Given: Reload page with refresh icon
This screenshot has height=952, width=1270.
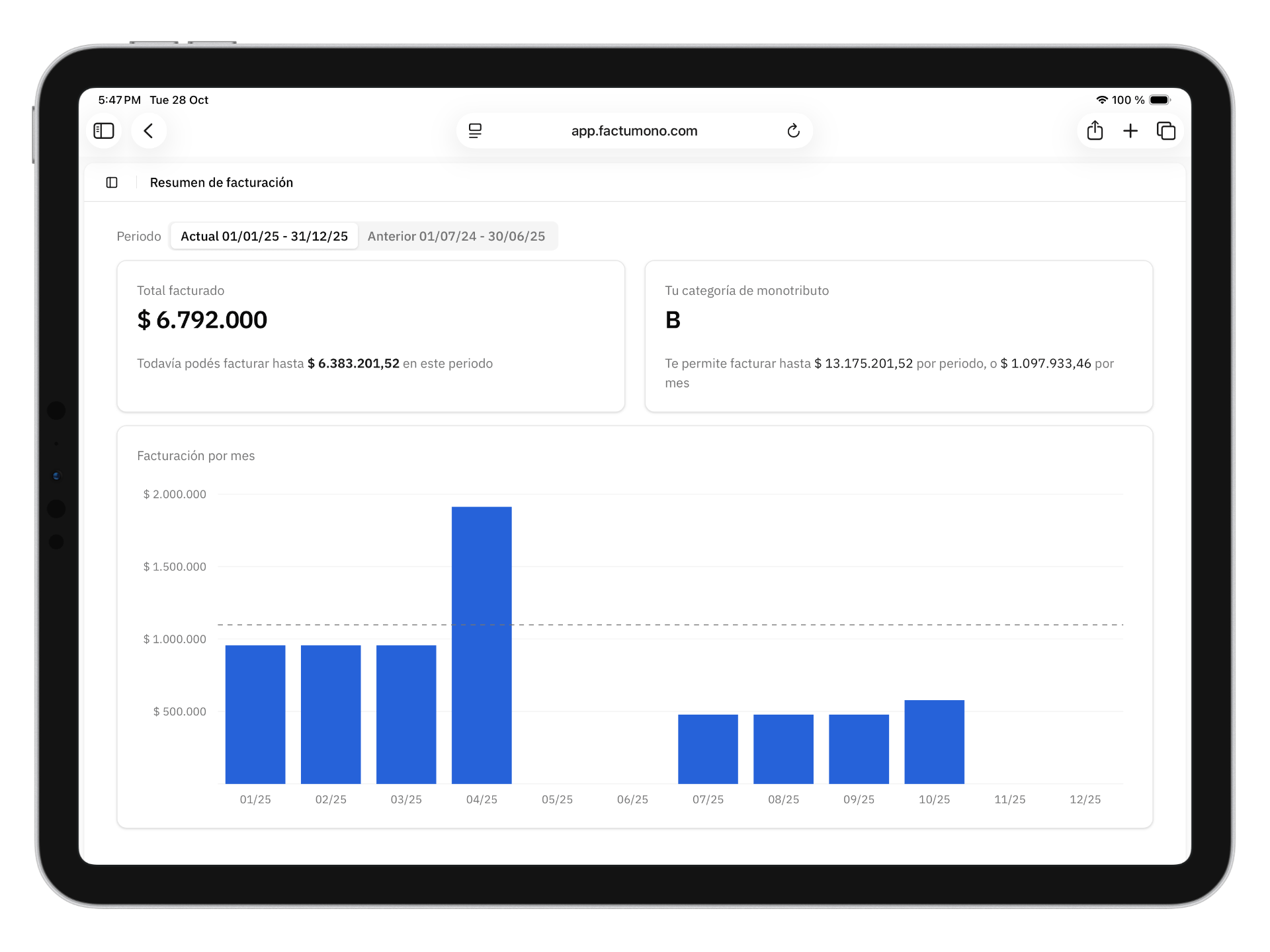Looking at the screenshot, I should click(x=793, y=131).
